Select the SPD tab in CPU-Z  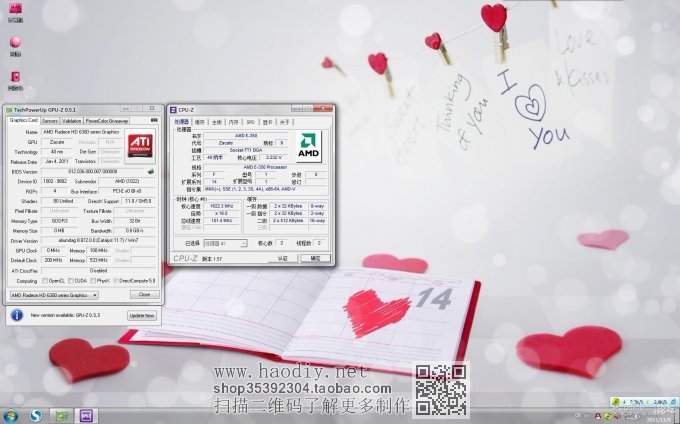[250, 121]
